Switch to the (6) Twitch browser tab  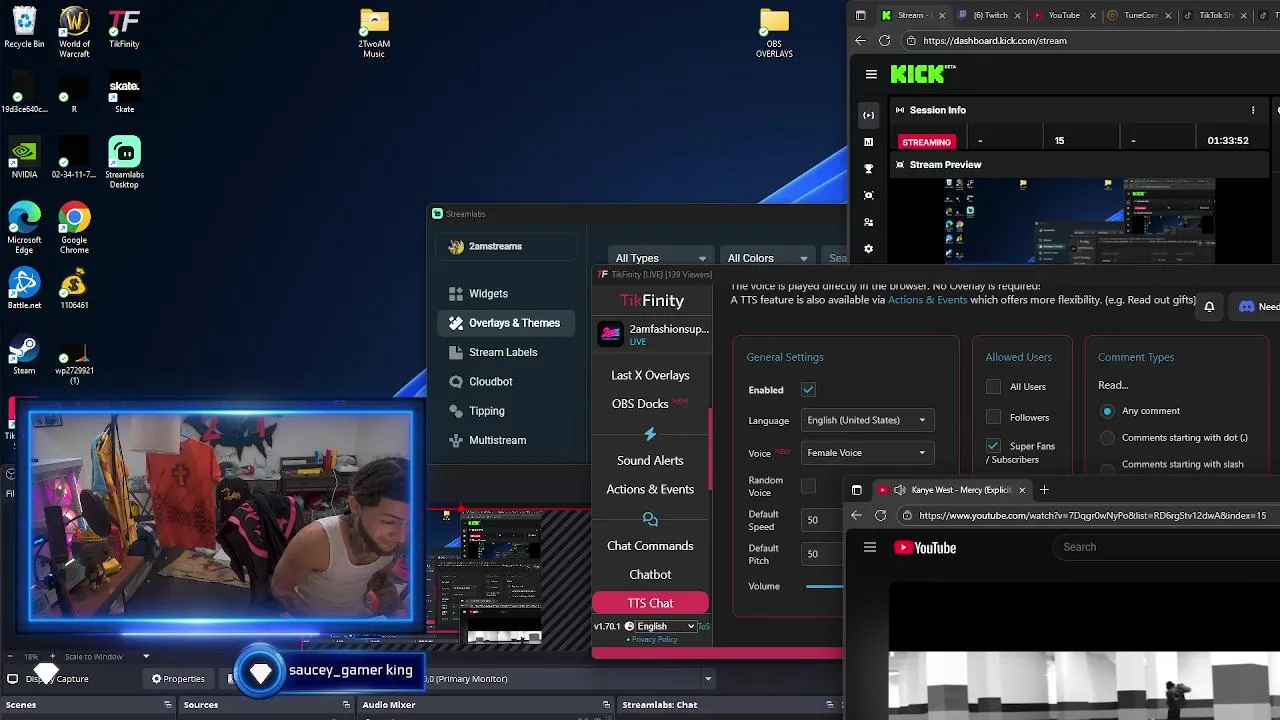point(988,15)
